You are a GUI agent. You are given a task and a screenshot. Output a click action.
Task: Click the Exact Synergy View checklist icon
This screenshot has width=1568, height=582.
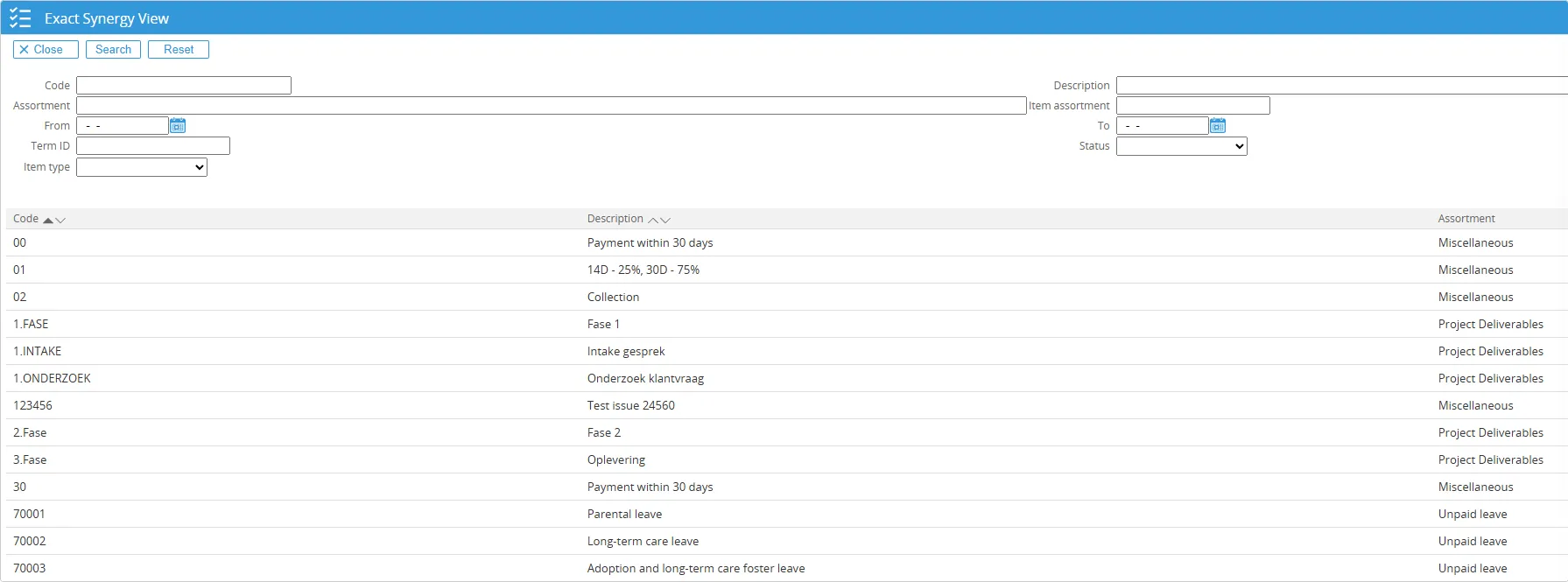pos(20,18)
